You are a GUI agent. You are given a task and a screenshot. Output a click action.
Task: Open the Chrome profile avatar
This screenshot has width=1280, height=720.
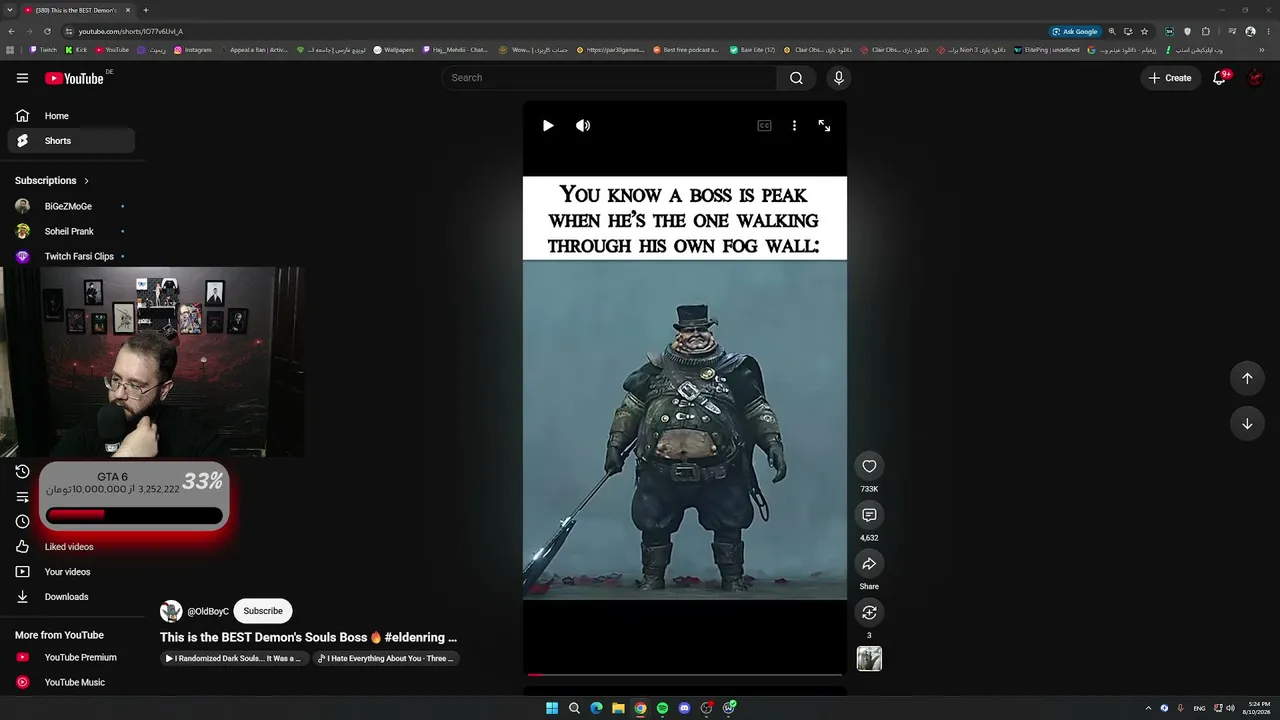click(1250, 31)
